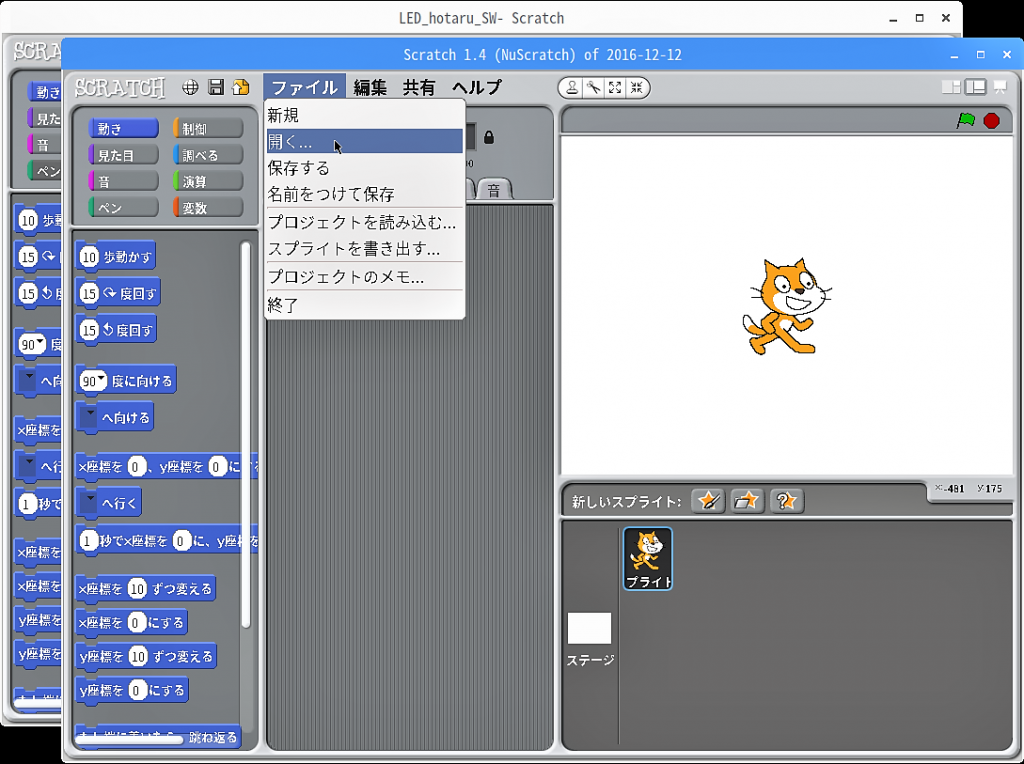Select the 見た目 block category
The image size is (1024, 764).
tap(123, 155)
